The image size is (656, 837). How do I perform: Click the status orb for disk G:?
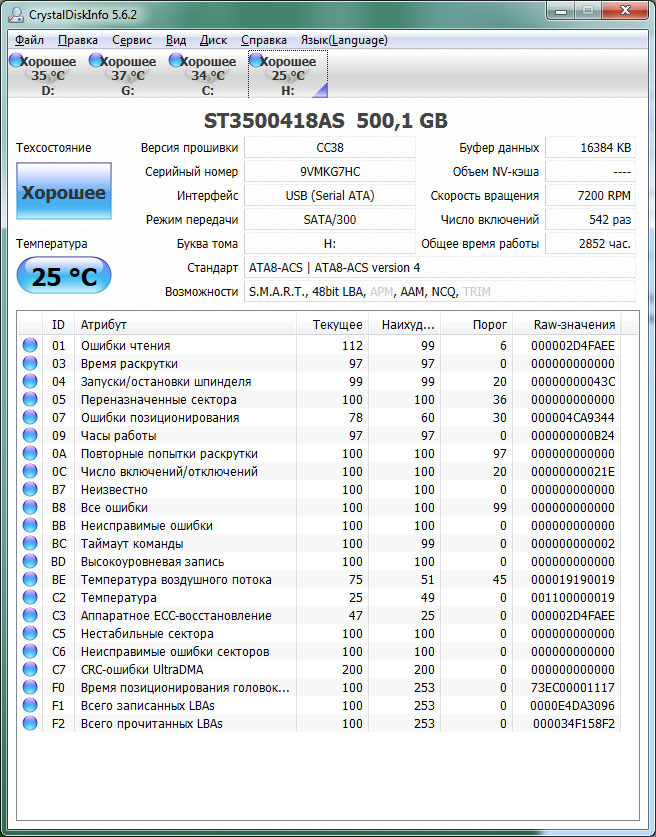click(96, 61)
